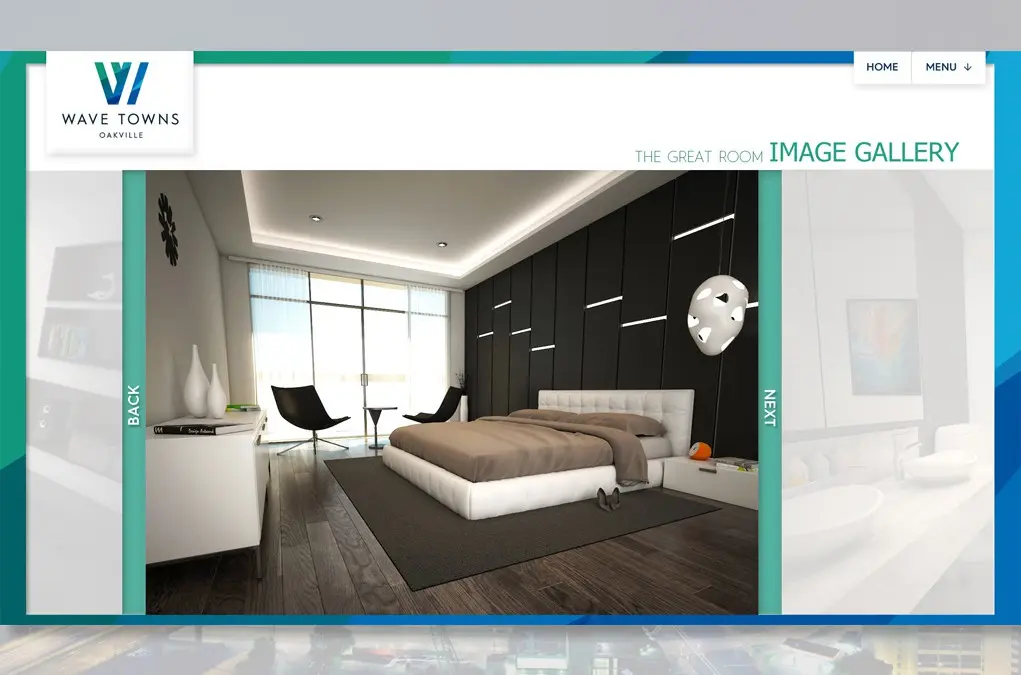The height and width of the screenshot is (675, 1021).
Task: View the bedroom render in the gallery
Action: tap(452, 393)
